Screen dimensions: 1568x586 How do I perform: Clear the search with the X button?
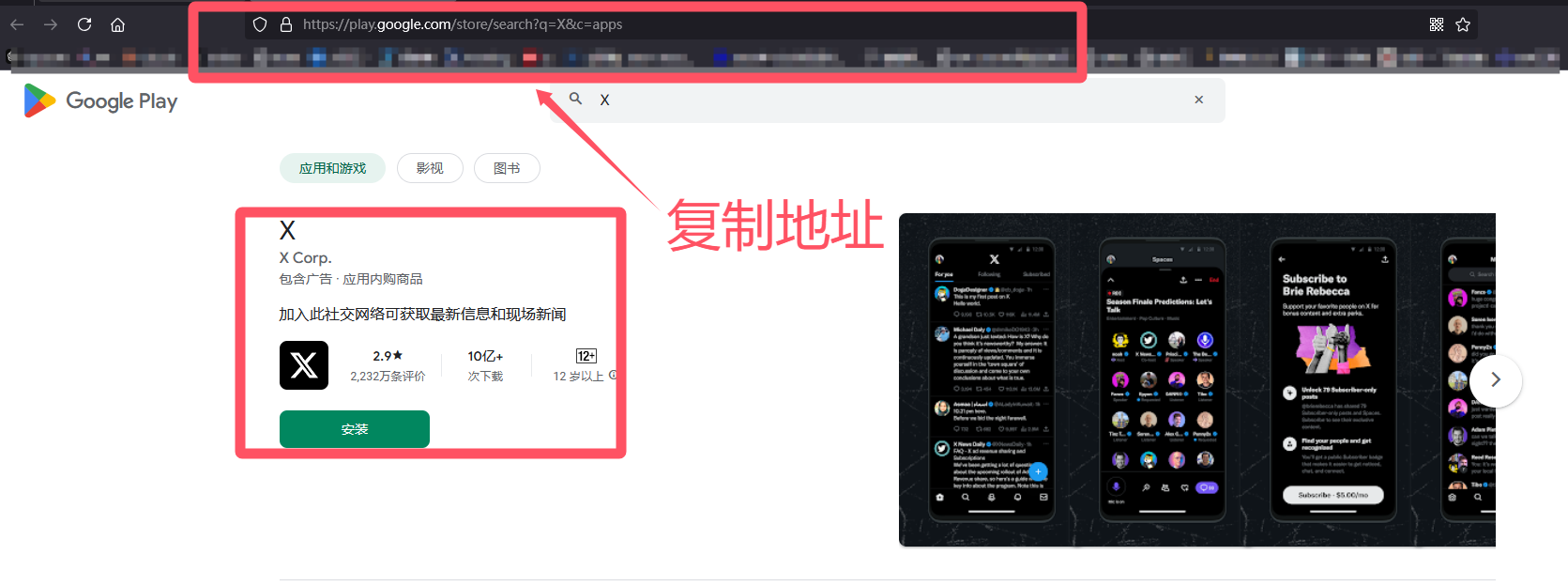tap(1198, 100)
